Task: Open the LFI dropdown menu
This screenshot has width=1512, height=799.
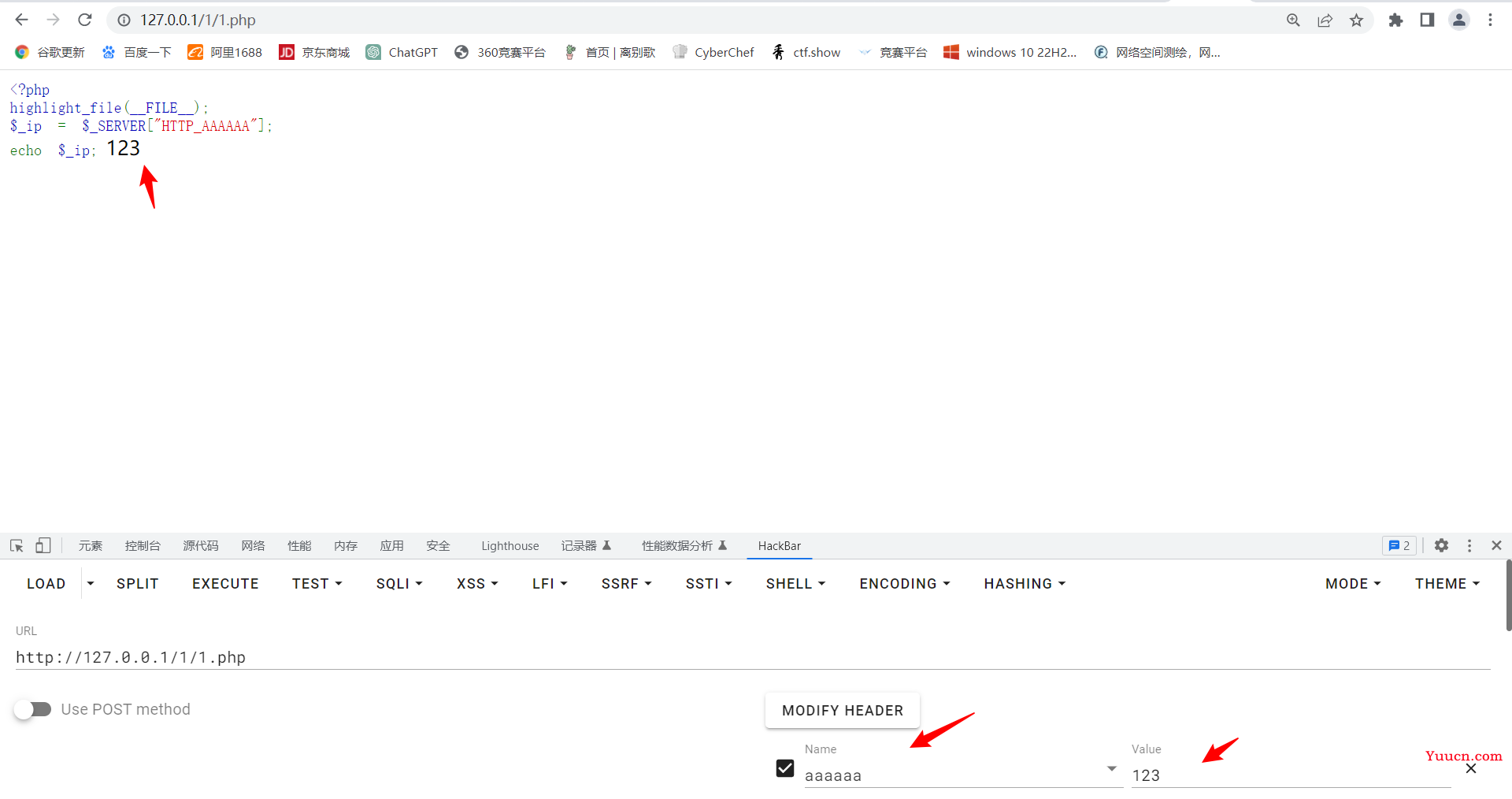Action: click(x=550, y=584)
